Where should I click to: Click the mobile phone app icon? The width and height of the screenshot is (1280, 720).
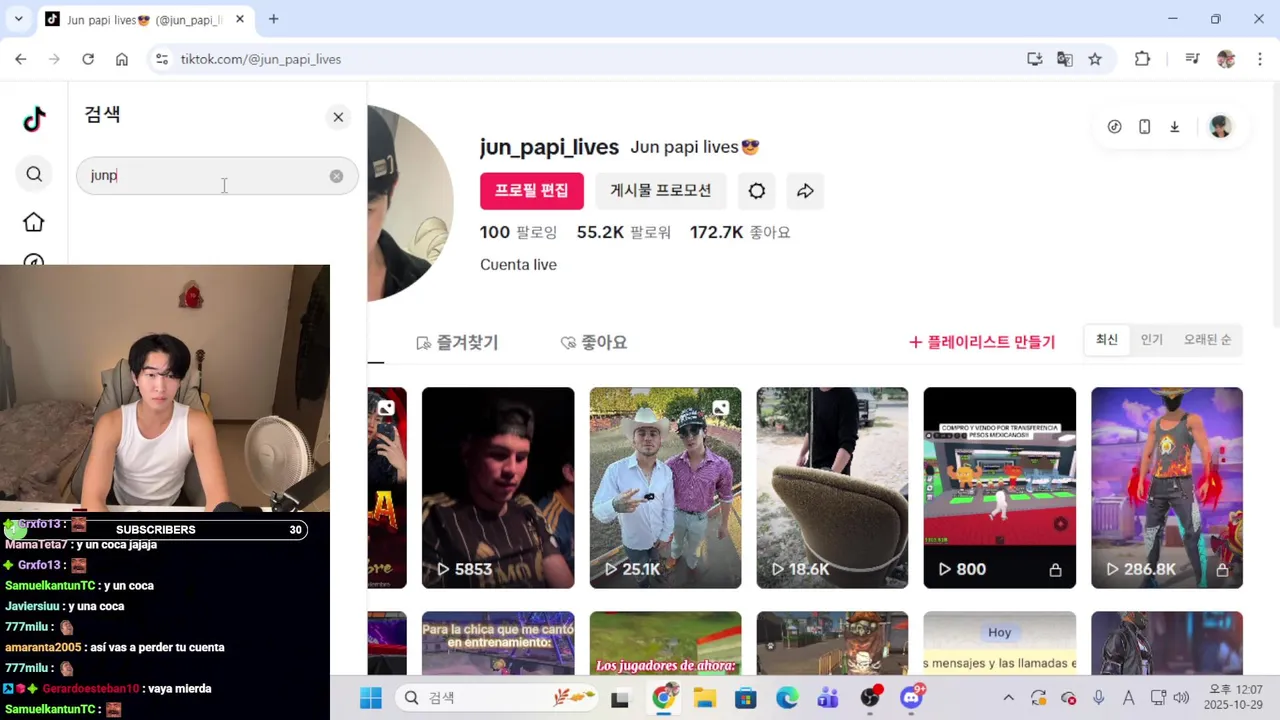pos(1145,127)
